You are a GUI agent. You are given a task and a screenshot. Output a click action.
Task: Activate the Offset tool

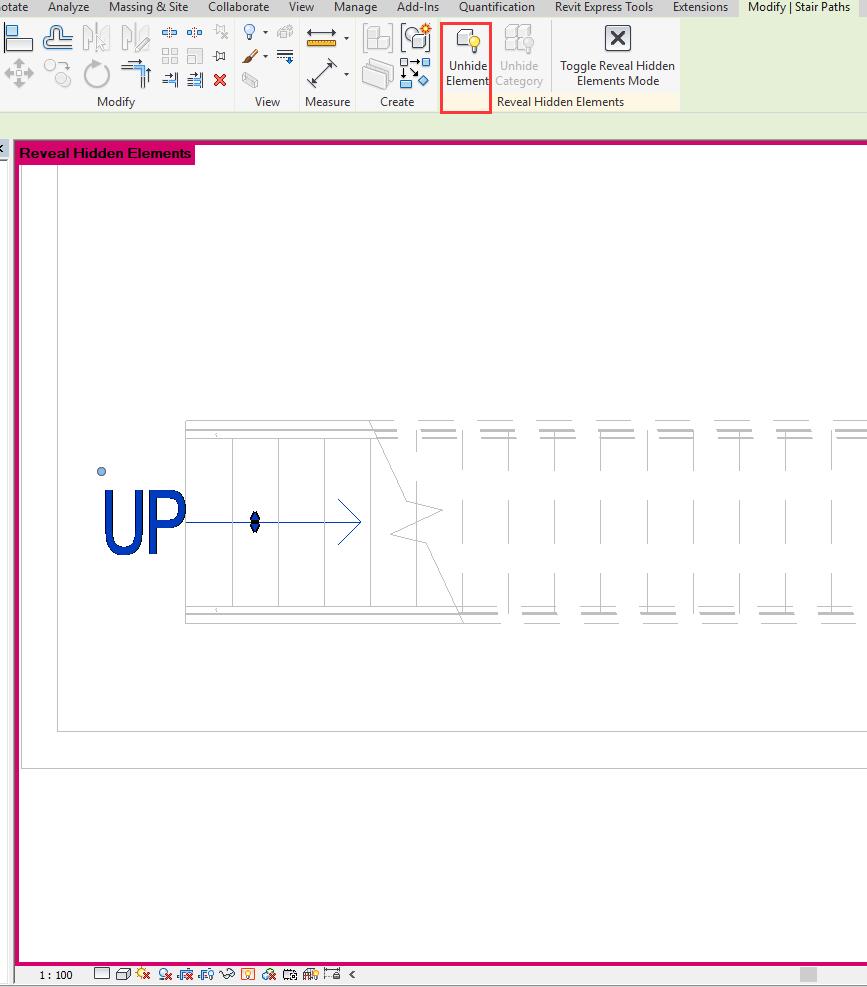coord(57,36)
